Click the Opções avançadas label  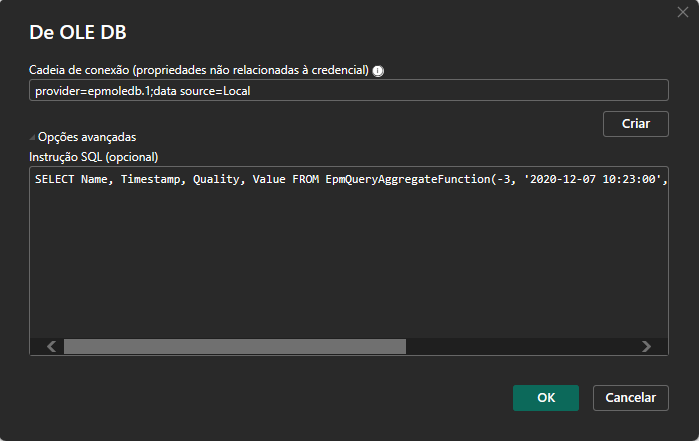tap(87, 137)
